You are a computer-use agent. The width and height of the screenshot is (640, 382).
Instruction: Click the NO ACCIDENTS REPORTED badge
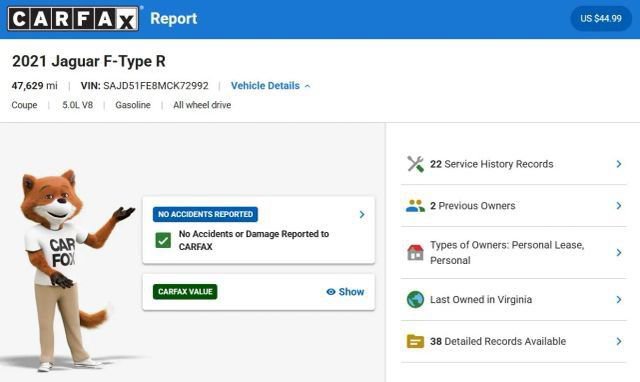pos(205,214)
